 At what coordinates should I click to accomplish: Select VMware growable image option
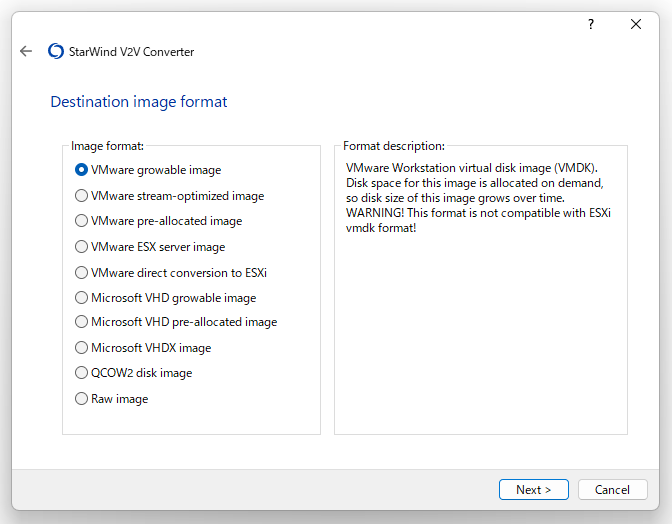(x=148, y=170)
